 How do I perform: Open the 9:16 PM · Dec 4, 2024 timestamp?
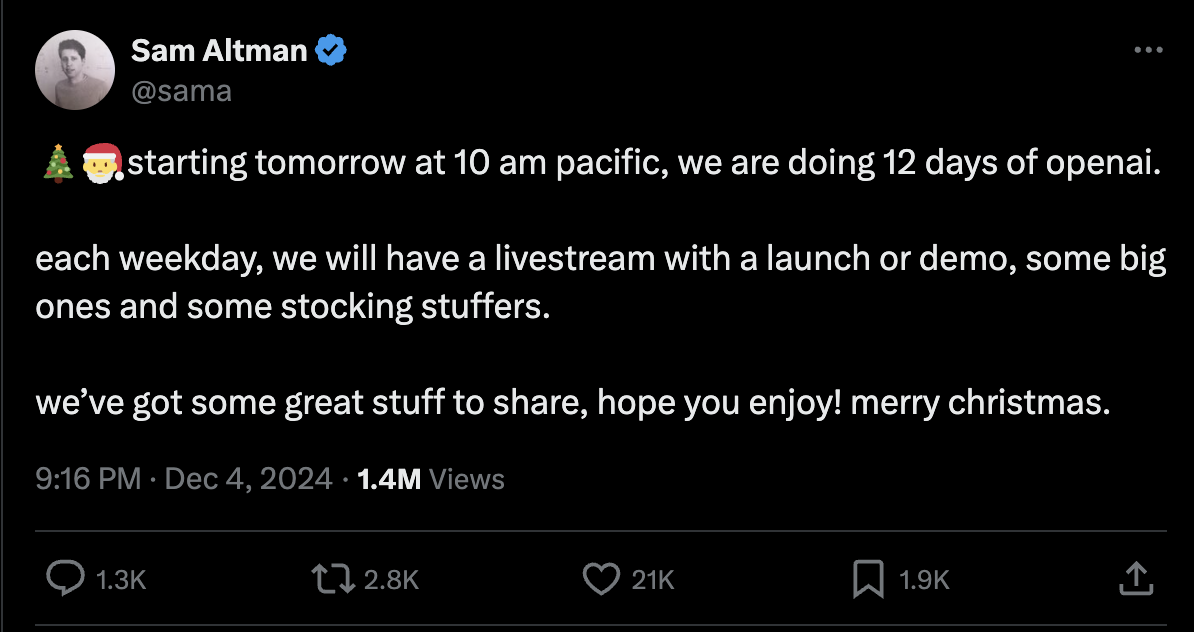183,479
